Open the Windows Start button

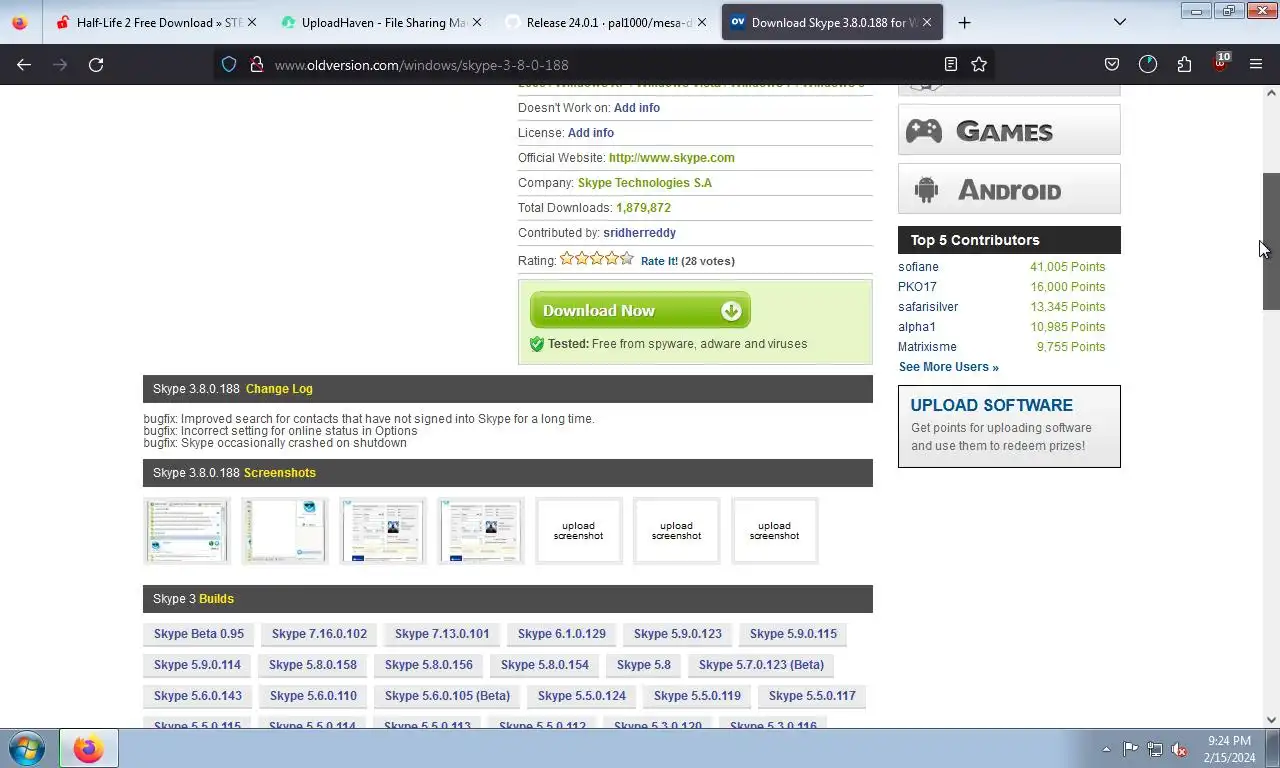[26, 748]
